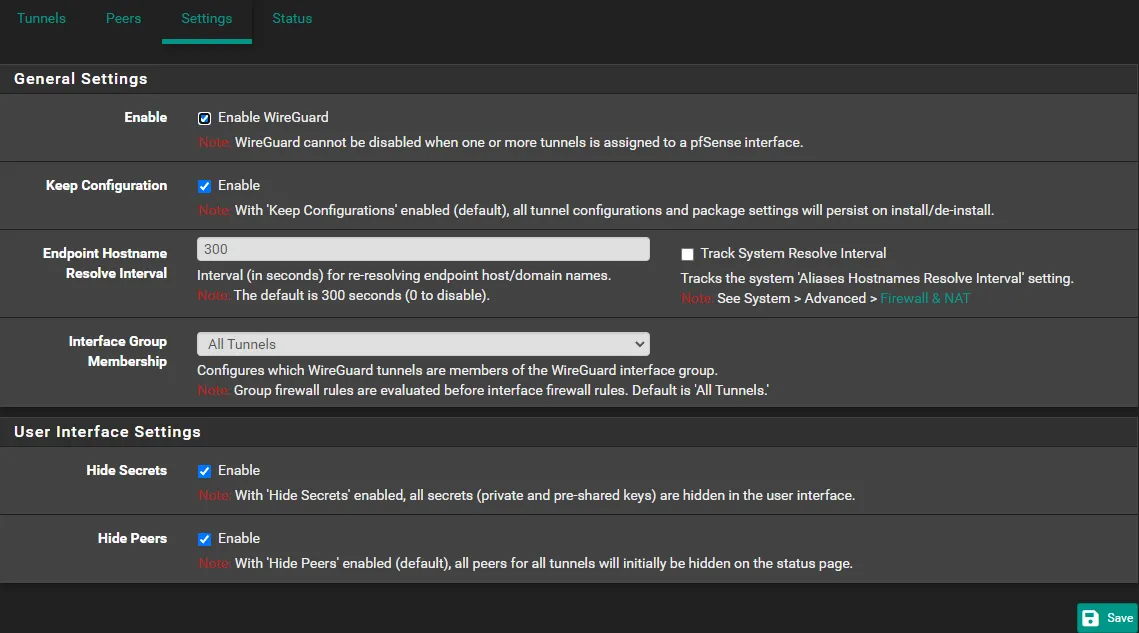Switch to the Tunnels tab

coord(41,17)
